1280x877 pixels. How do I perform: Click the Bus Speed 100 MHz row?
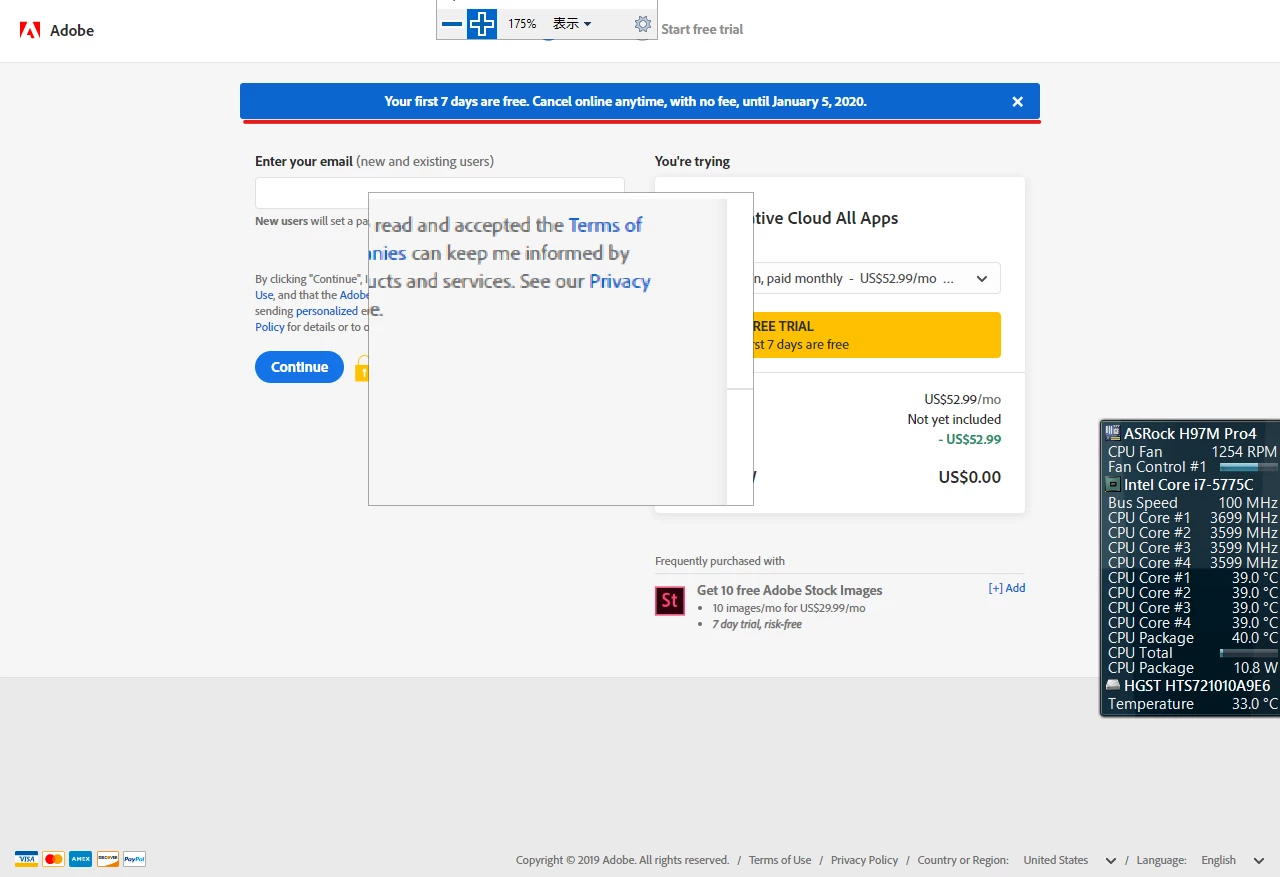coord(1192,503)
